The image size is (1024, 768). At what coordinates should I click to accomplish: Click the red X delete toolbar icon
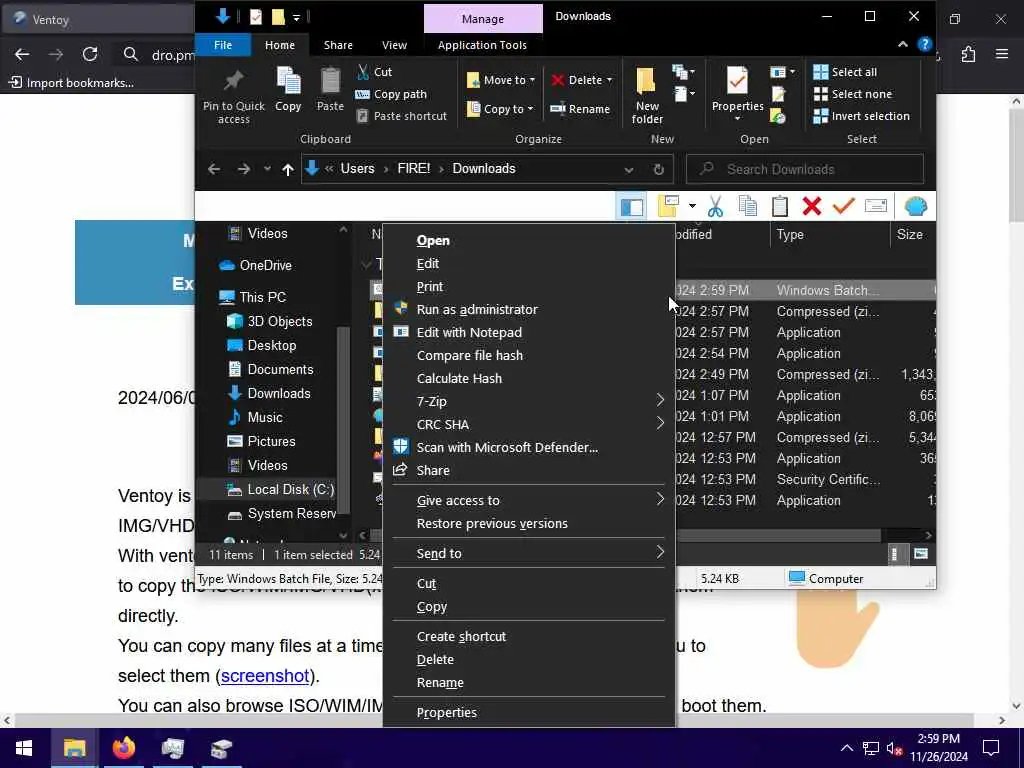point(812,206)
